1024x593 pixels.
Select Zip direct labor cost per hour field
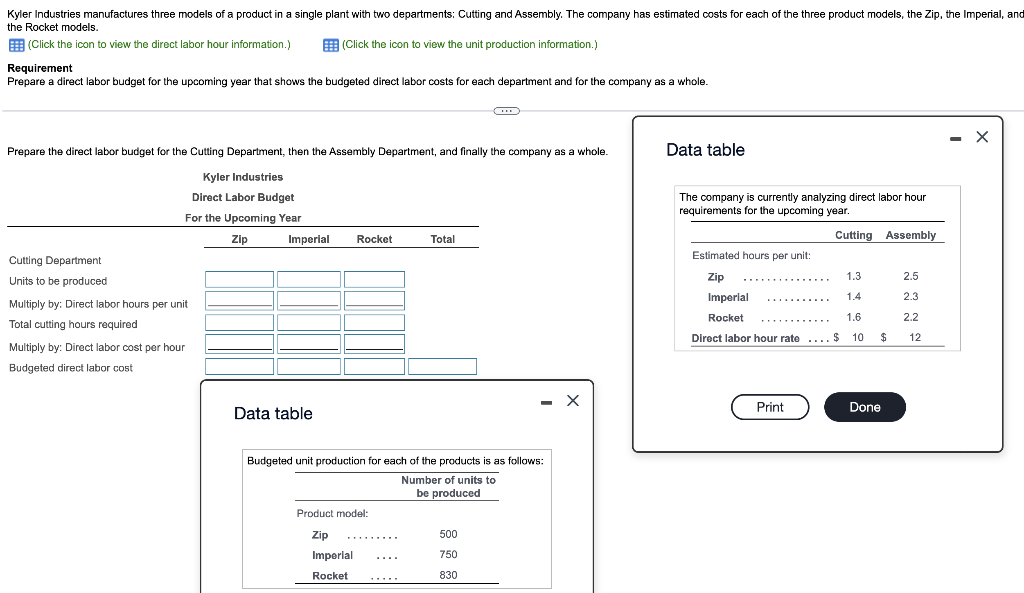click(x=240, y=344)
